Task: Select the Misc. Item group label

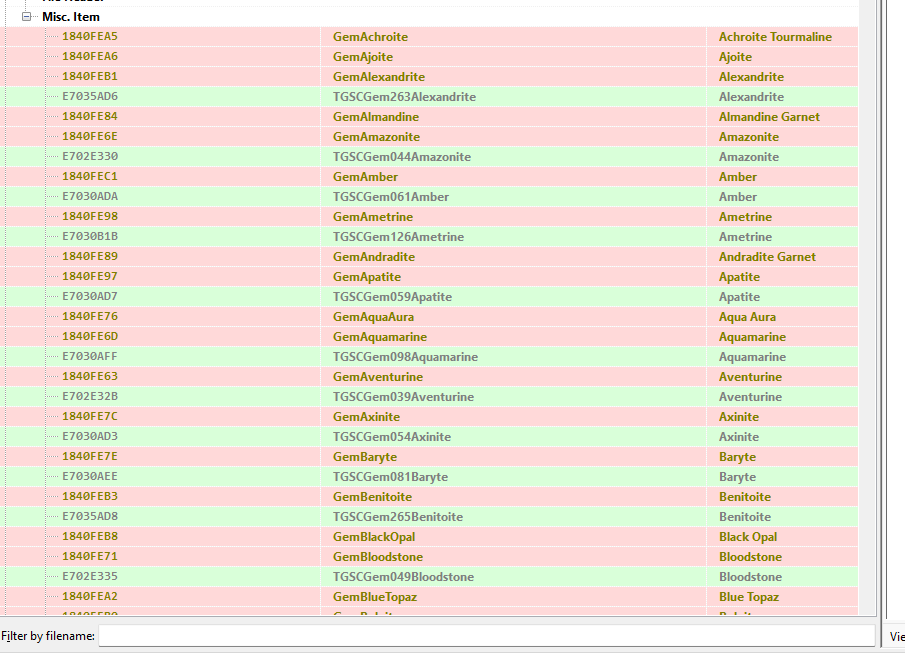Action: pos(71,17)
